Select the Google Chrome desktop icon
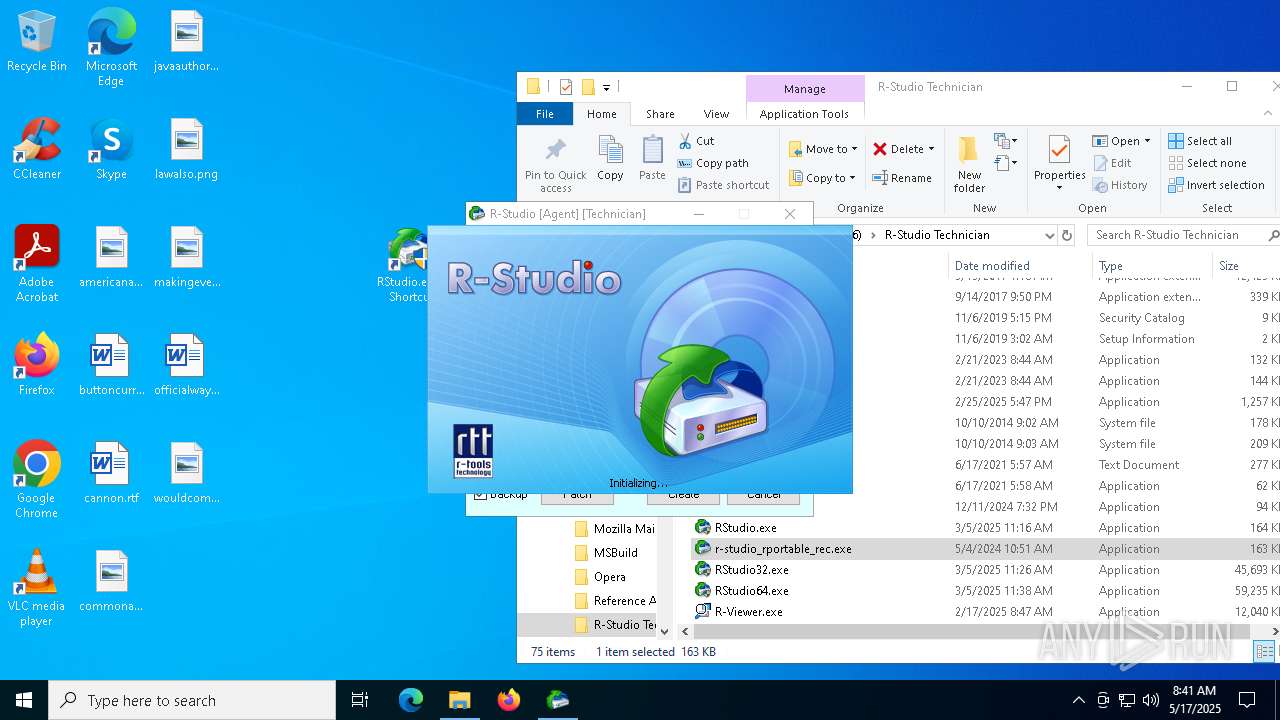 [x=36, y=480]
